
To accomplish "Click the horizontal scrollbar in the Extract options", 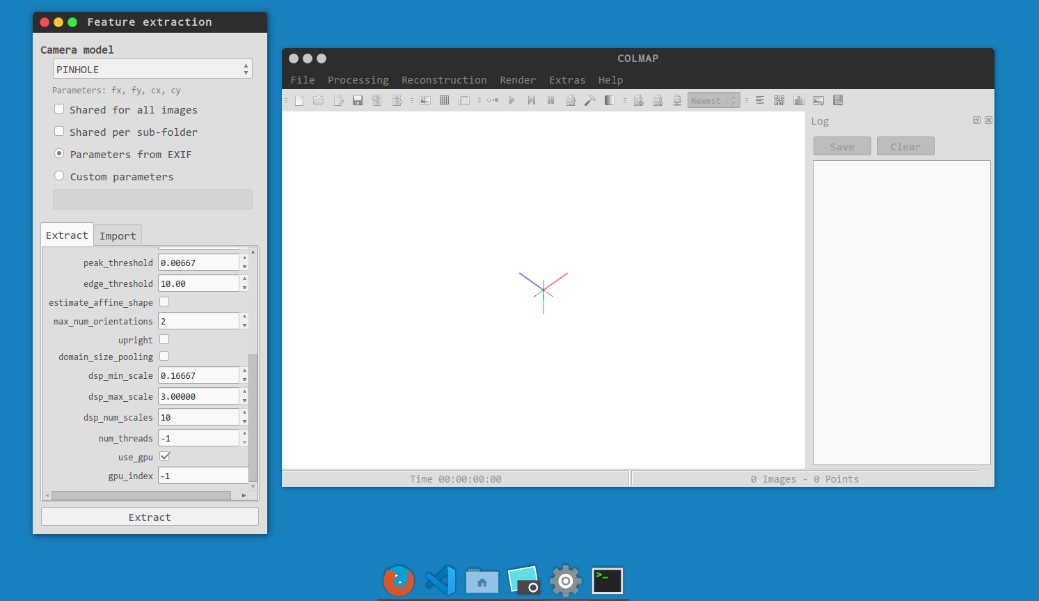I will pyautogui.click(x=141, y=496).
